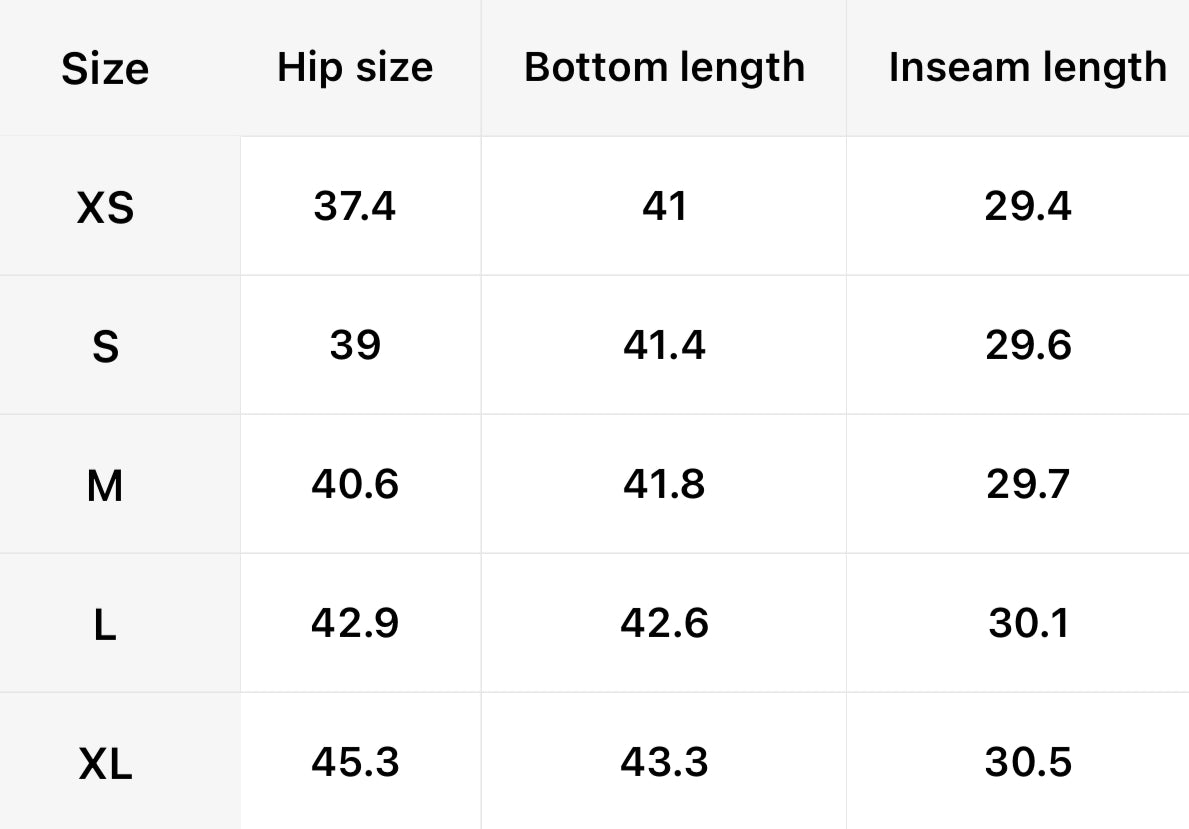
Task: Click the Hip size column header
Action: (355, 68)
